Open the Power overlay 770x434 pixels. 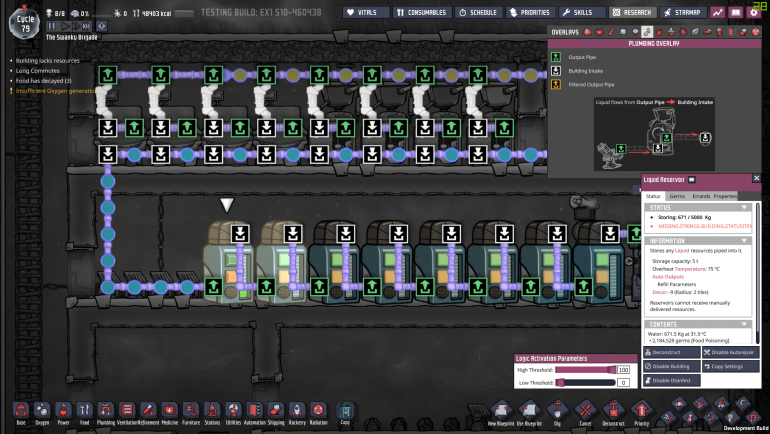pos(599,32)
